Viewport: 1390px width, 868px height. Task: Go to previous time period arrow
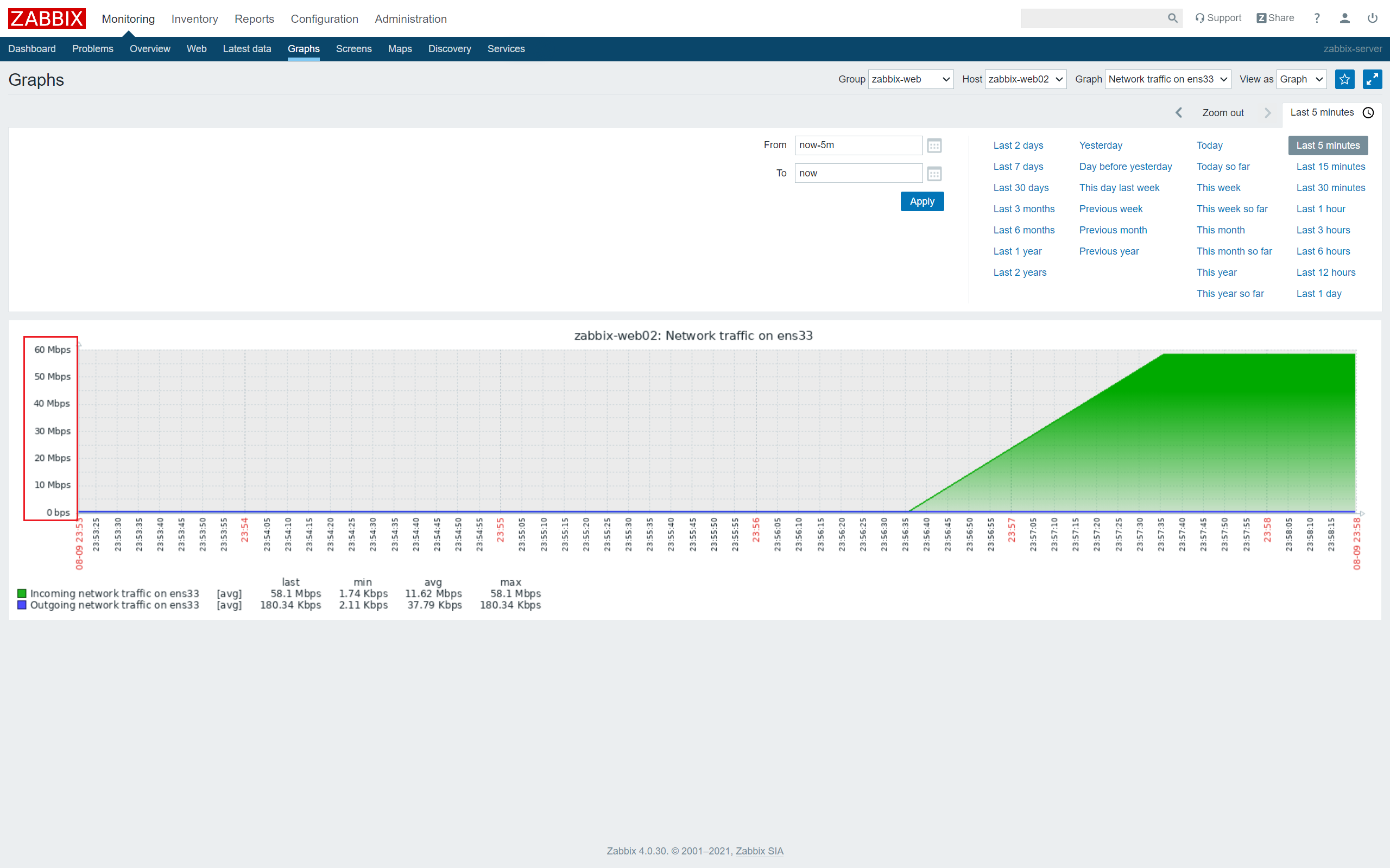(x=1179, y=112)
